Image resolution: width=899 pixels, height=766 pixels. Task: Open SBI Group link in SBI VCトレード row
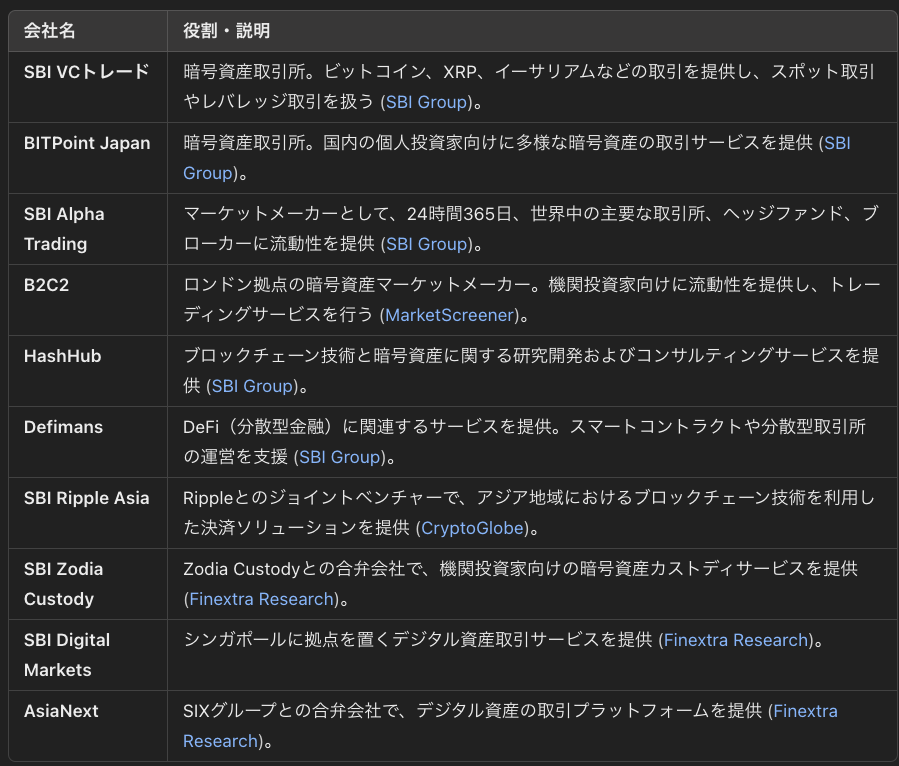point(427,102)
